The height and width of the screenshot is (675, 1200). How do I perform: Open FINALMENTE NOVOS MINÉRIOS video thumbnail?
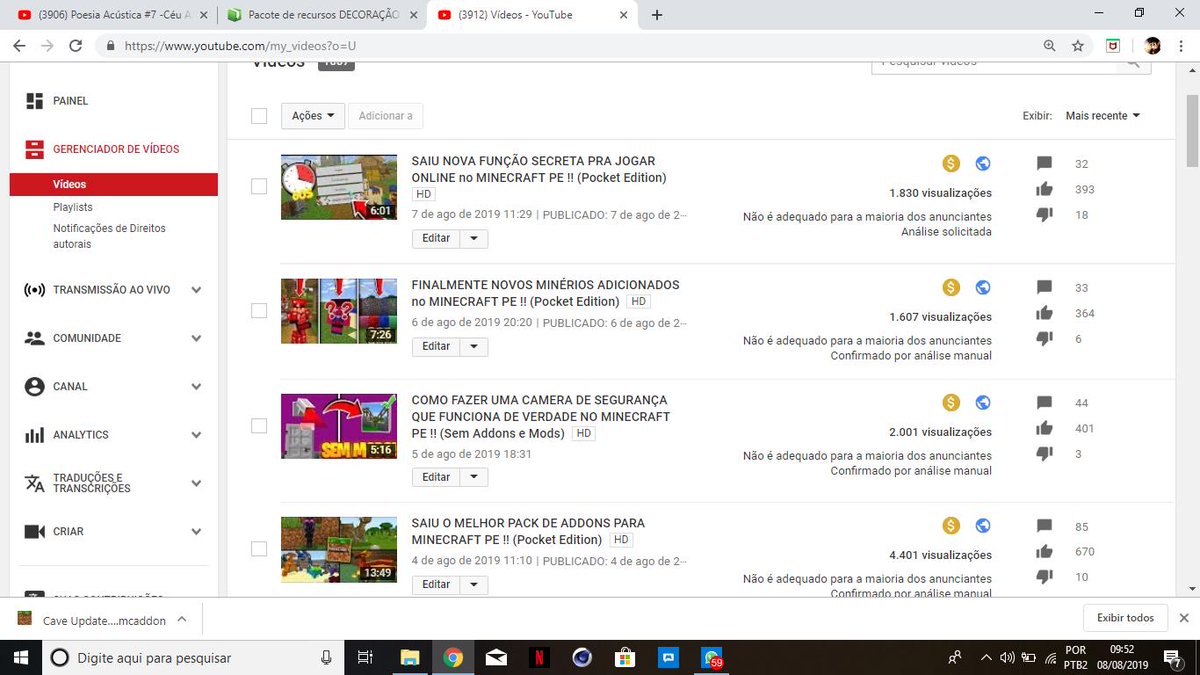339,311
